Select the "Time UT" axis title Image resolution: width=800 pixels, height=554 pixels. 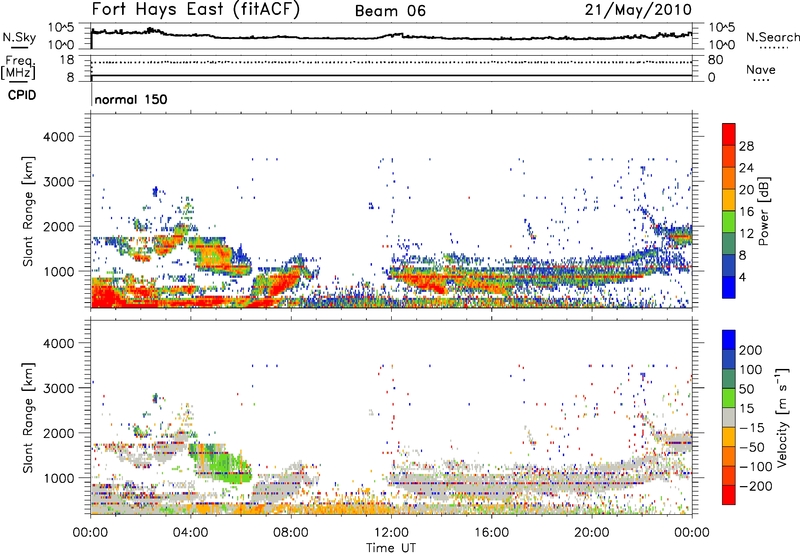coord(391,548)
